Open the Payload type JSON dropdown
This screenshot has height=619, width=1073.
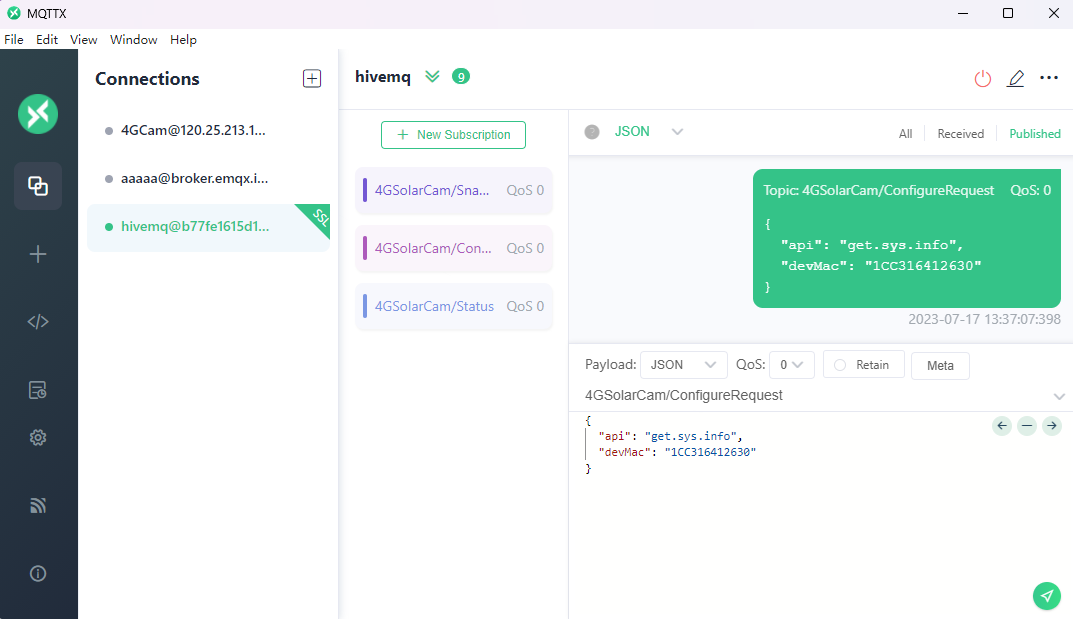pos(682,365)
